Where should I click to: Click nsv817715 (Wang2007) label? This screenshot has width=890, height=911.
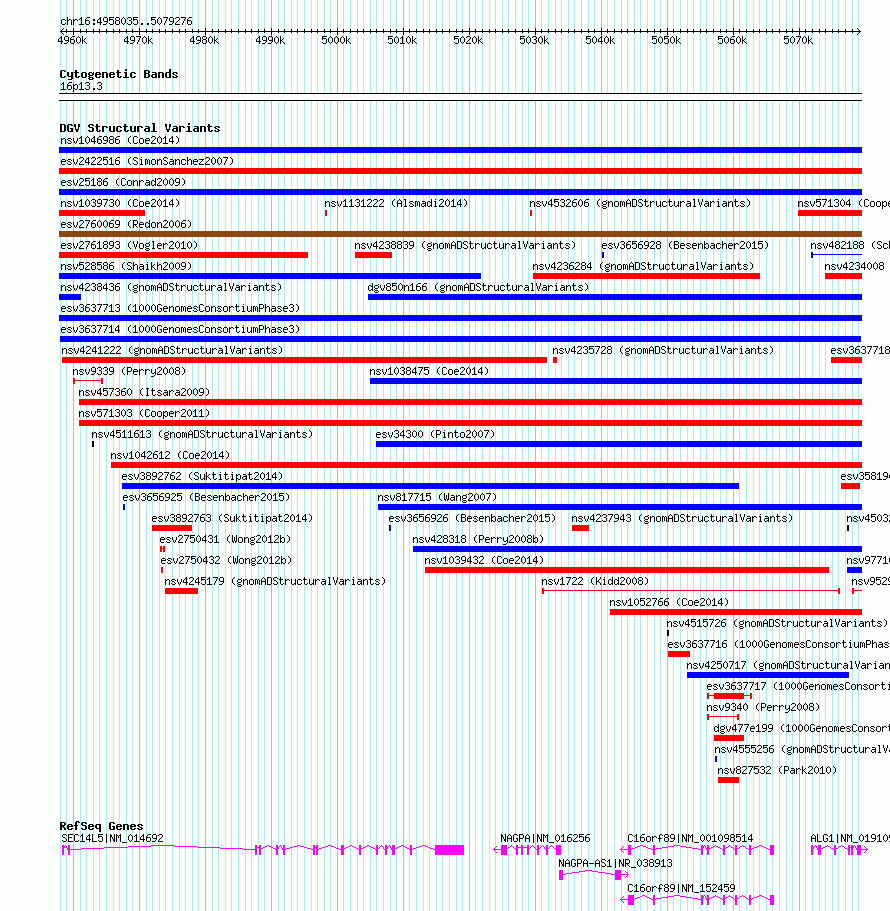click(x=437, y=497)
